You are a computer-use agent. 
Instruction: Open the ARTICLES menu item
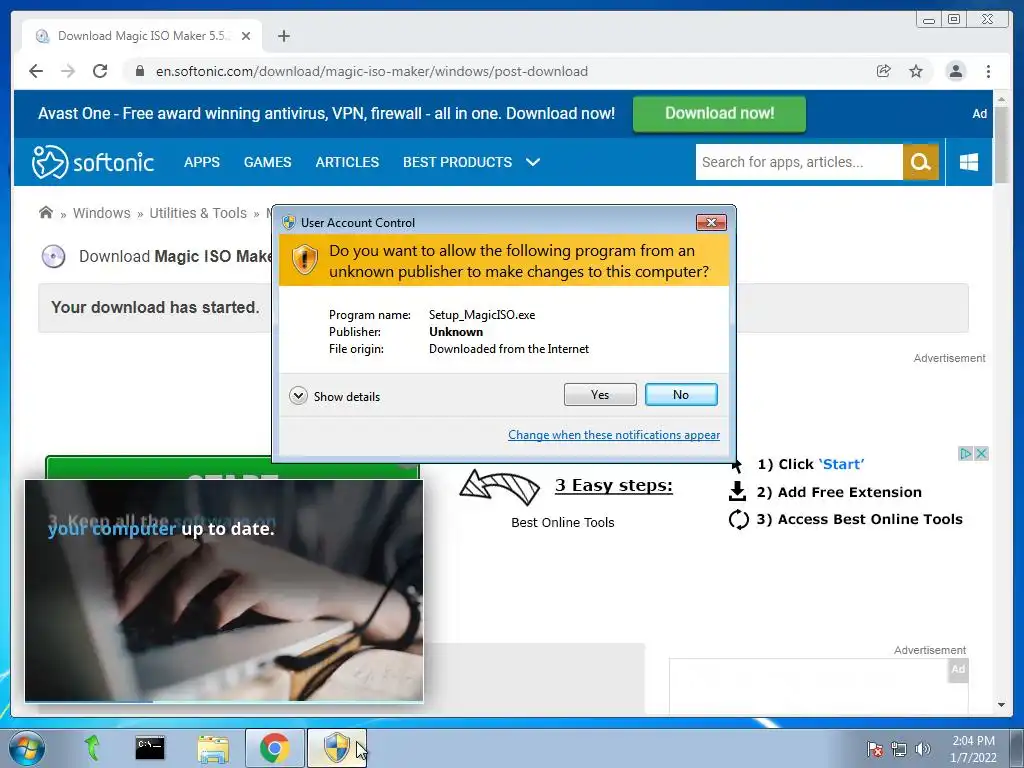[347, 162]
